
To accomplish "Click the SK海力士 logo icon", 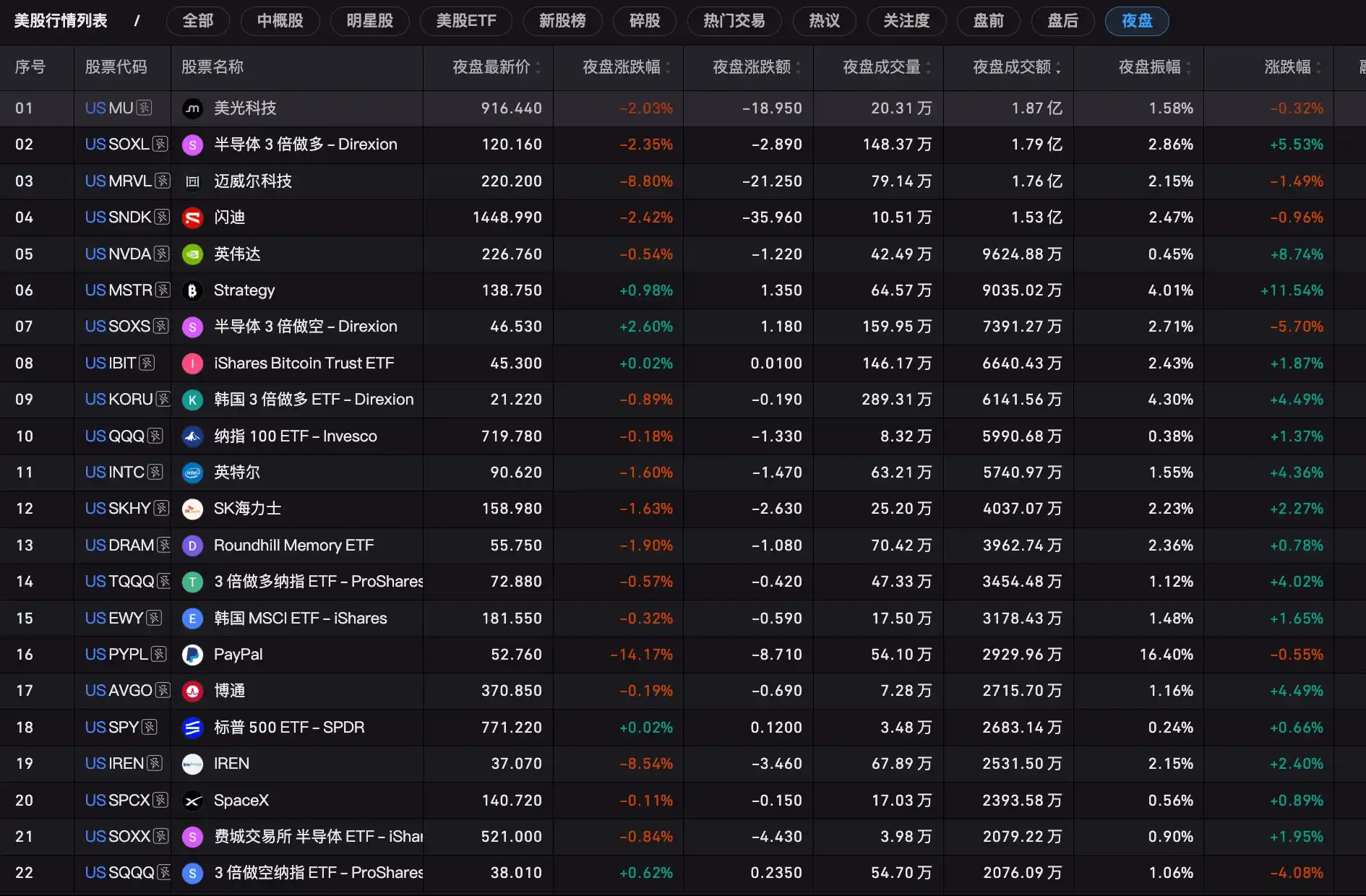I will point(192,509).
